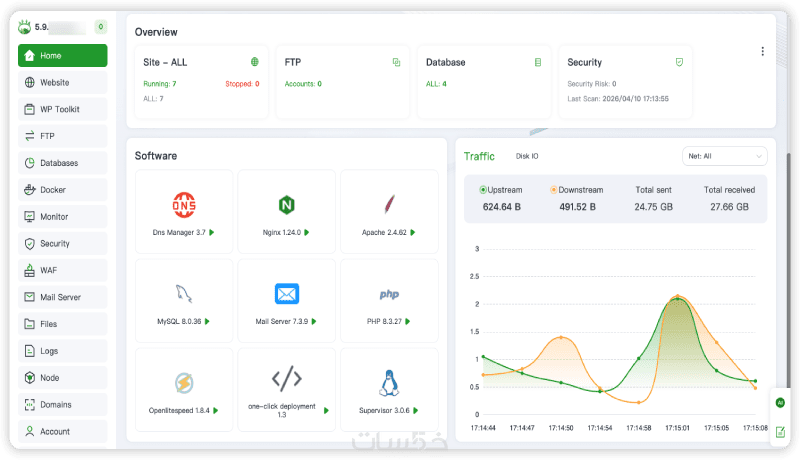Click the globe icon in Site card
The image size is (800, 460).
(x=255, y=62)
